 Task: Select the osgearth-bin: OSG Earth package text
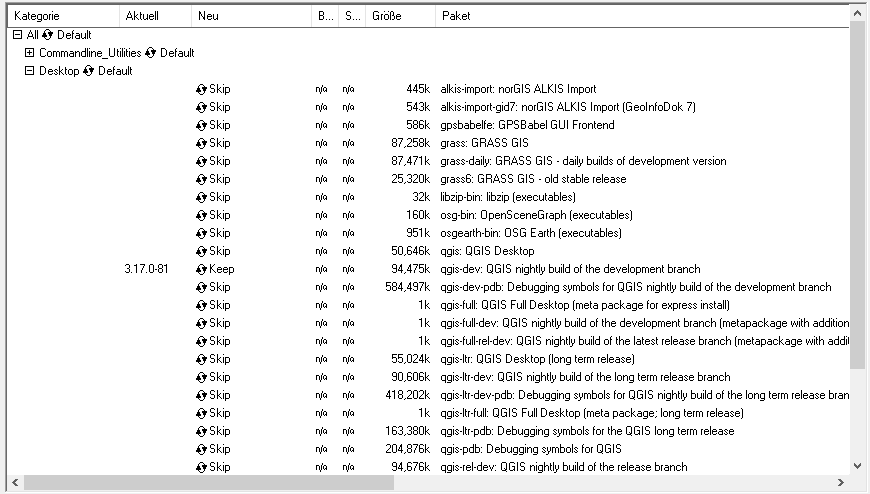click(531, 233)
